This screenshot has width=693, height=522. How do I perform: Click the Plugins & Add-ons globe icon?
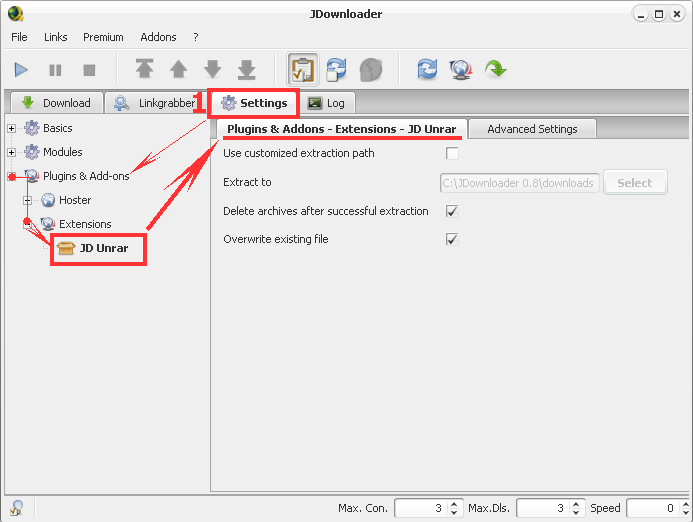(x=31, y=176)
